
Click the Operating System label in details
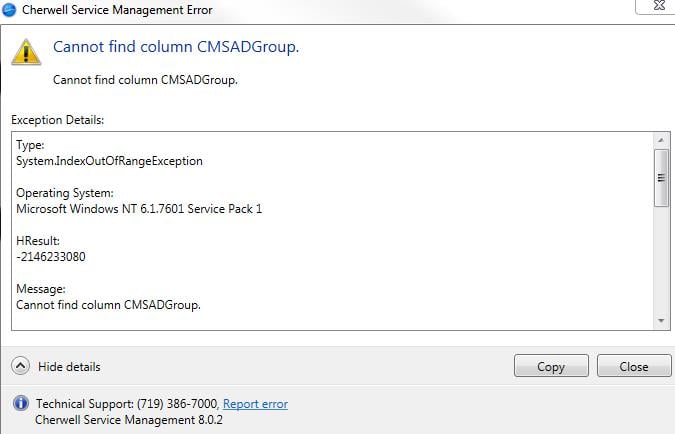point(65,193)
